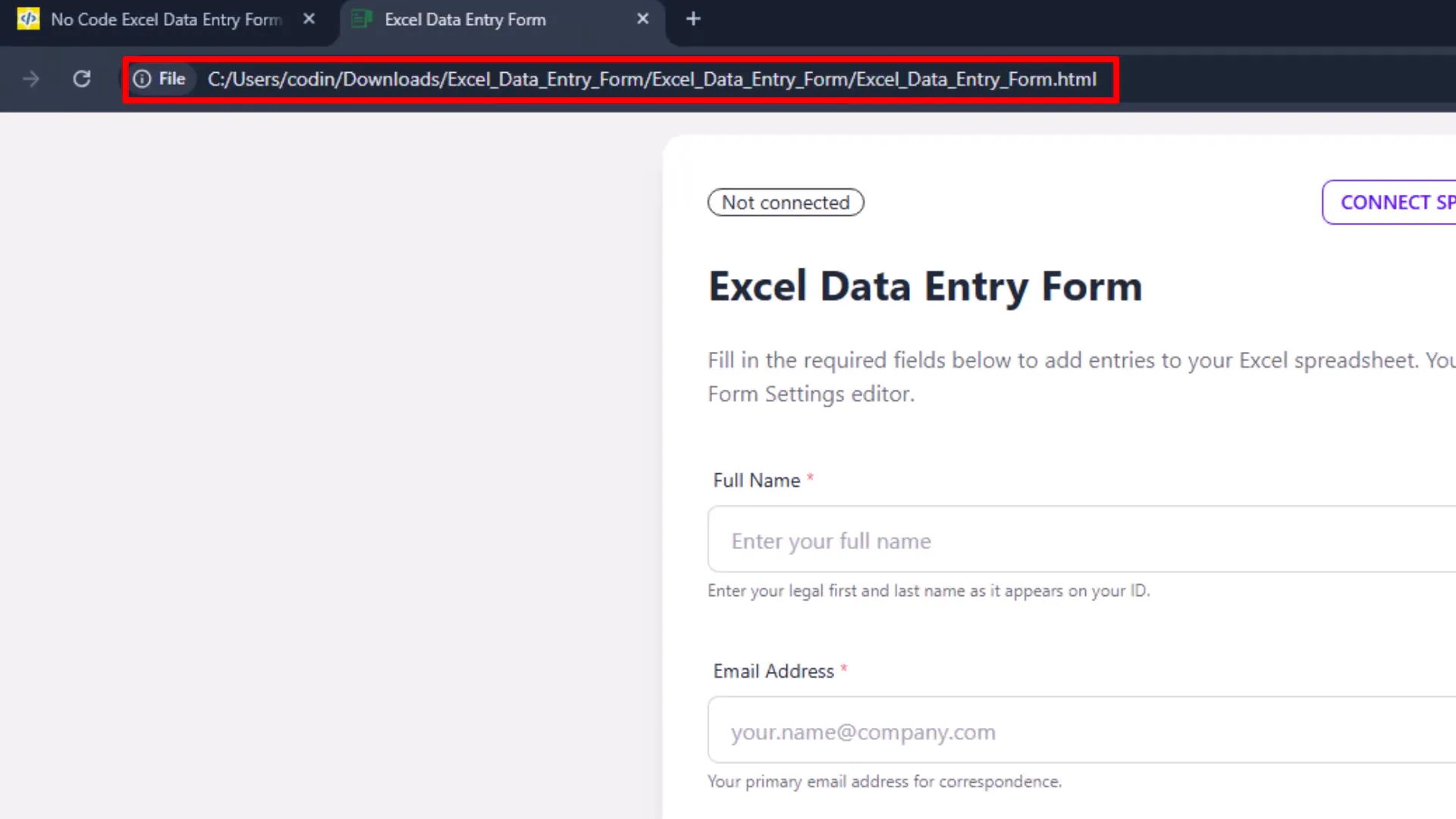Close the No Code Excel Data Entry Form tab
The image size is (1456, 819).
pyautogui.click(x=309, y=19)
